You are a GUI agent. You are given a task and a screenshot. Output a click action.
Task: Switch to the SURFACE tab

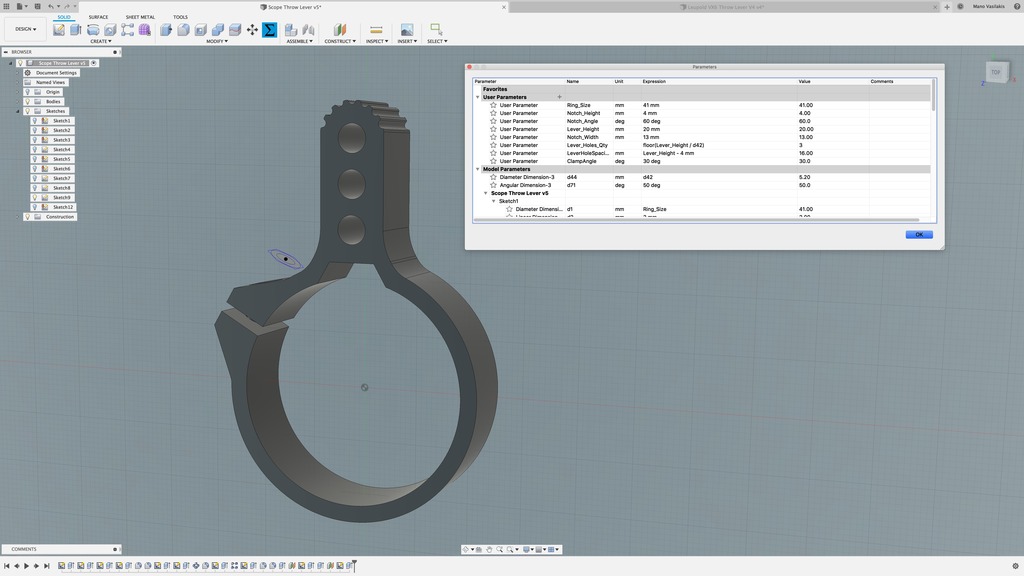[x=97, y=17]
